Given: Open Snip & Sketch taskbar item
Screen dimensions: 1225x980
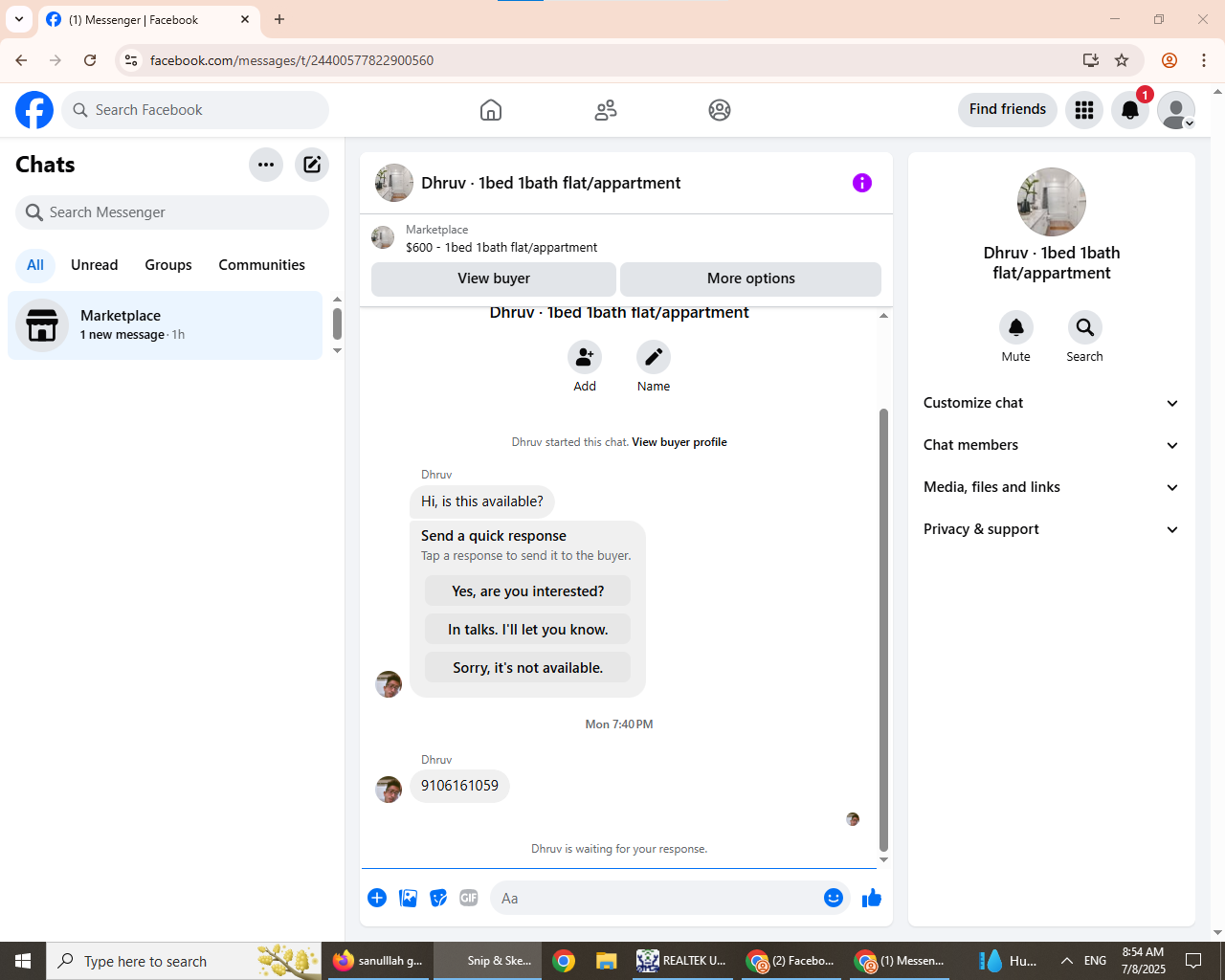Looking at the screenshot, I should coord(488,961).
